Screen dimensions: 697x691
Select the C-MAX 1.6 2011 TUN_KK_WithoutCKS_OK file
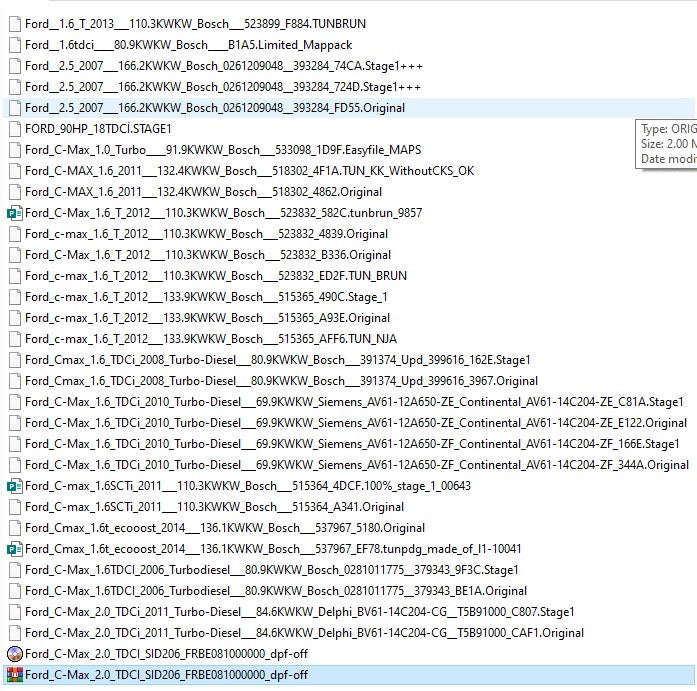(x=249, y=171)
